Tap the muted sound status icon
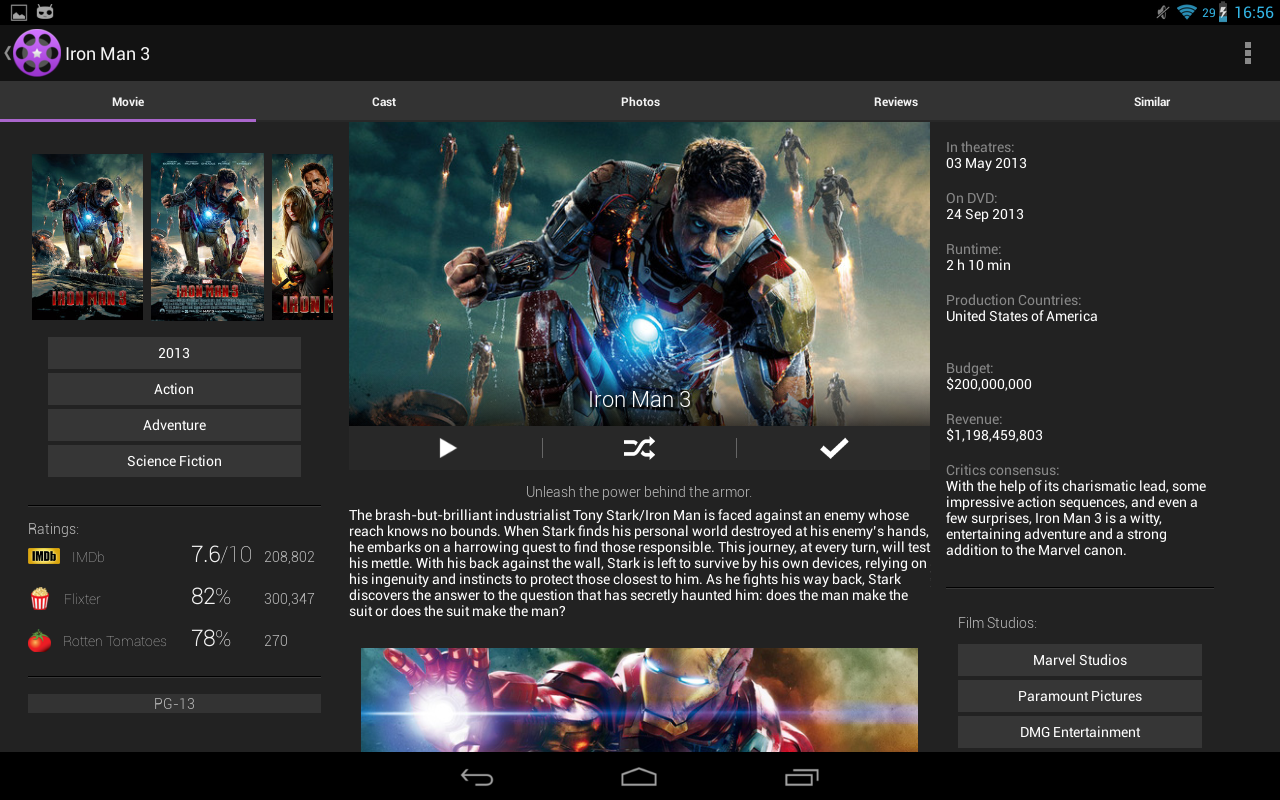The width and height of the screenshot is (1280, 800). point(1163,12)
